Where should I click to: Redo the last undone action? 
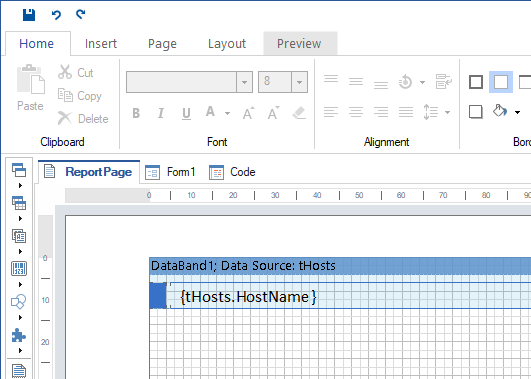pos(80,14)
